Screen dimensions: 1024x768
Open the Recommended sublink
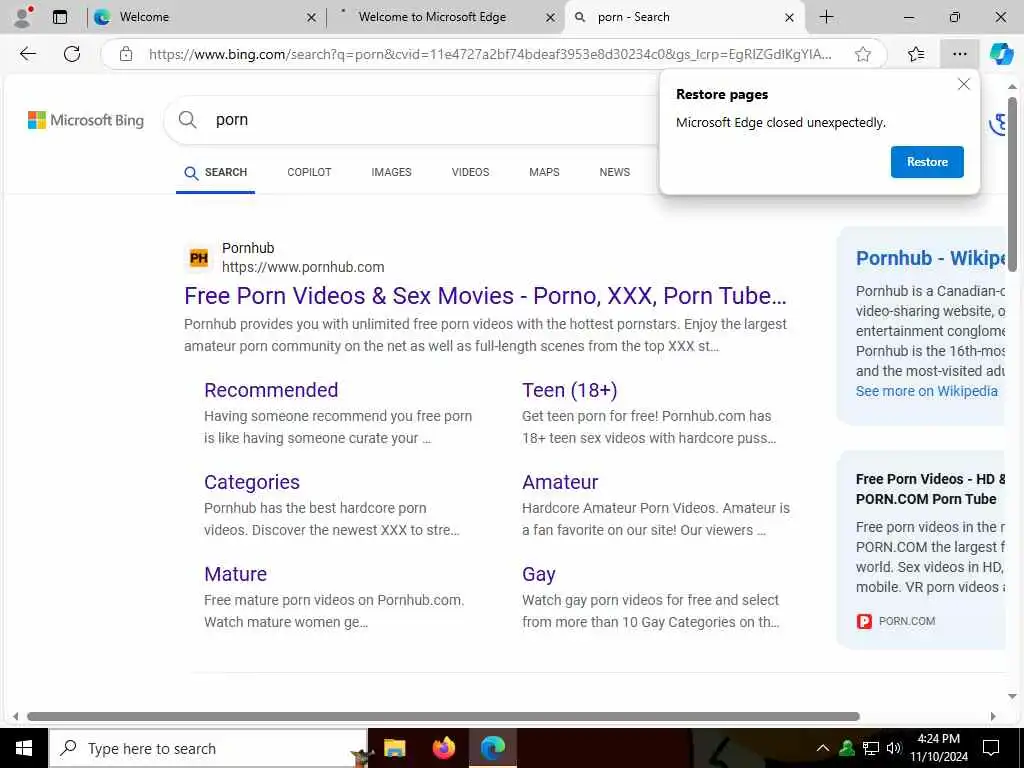(x=271, y=390)
